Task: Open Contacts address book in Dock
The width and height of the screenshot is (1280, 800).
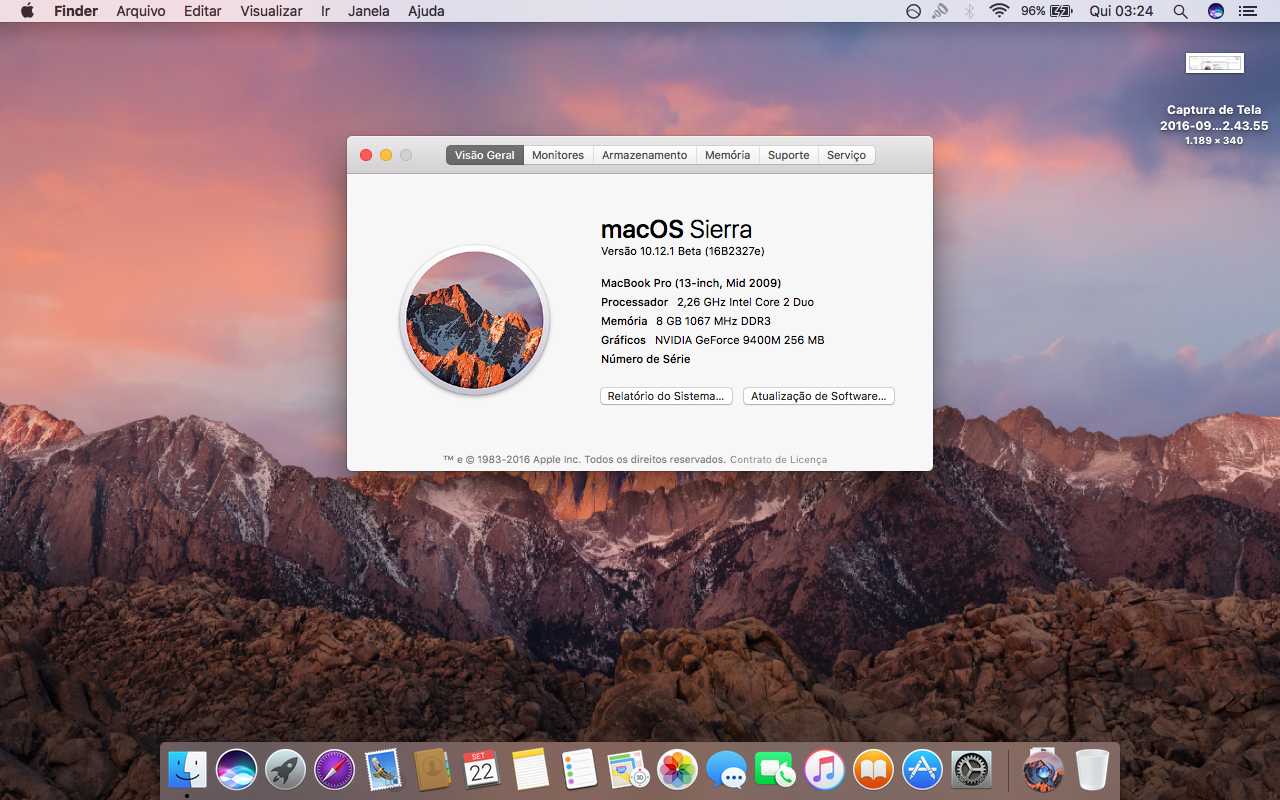Action: point(432,770)
